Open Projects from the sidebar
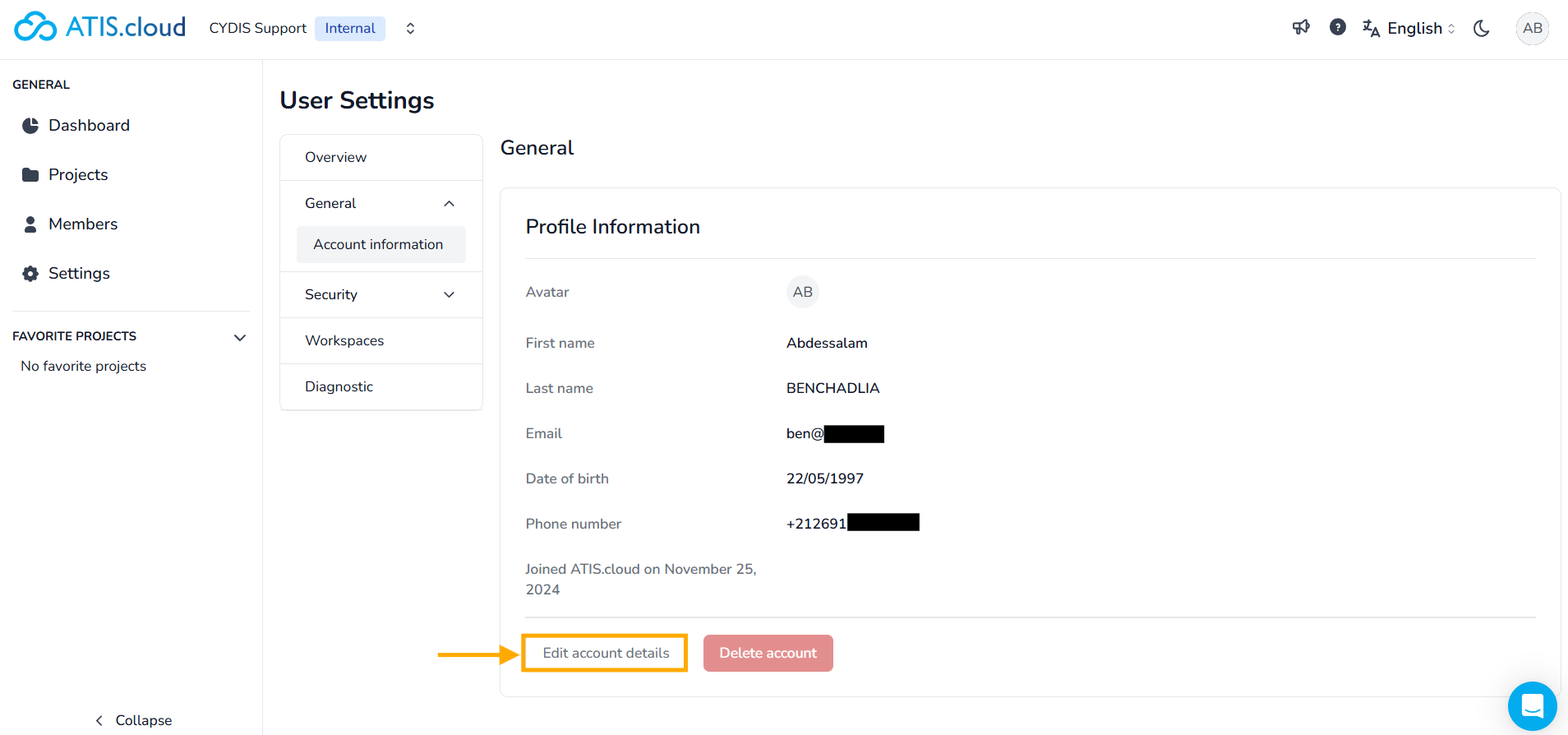Screen dimensions: 1568x735 coord(78,174)
